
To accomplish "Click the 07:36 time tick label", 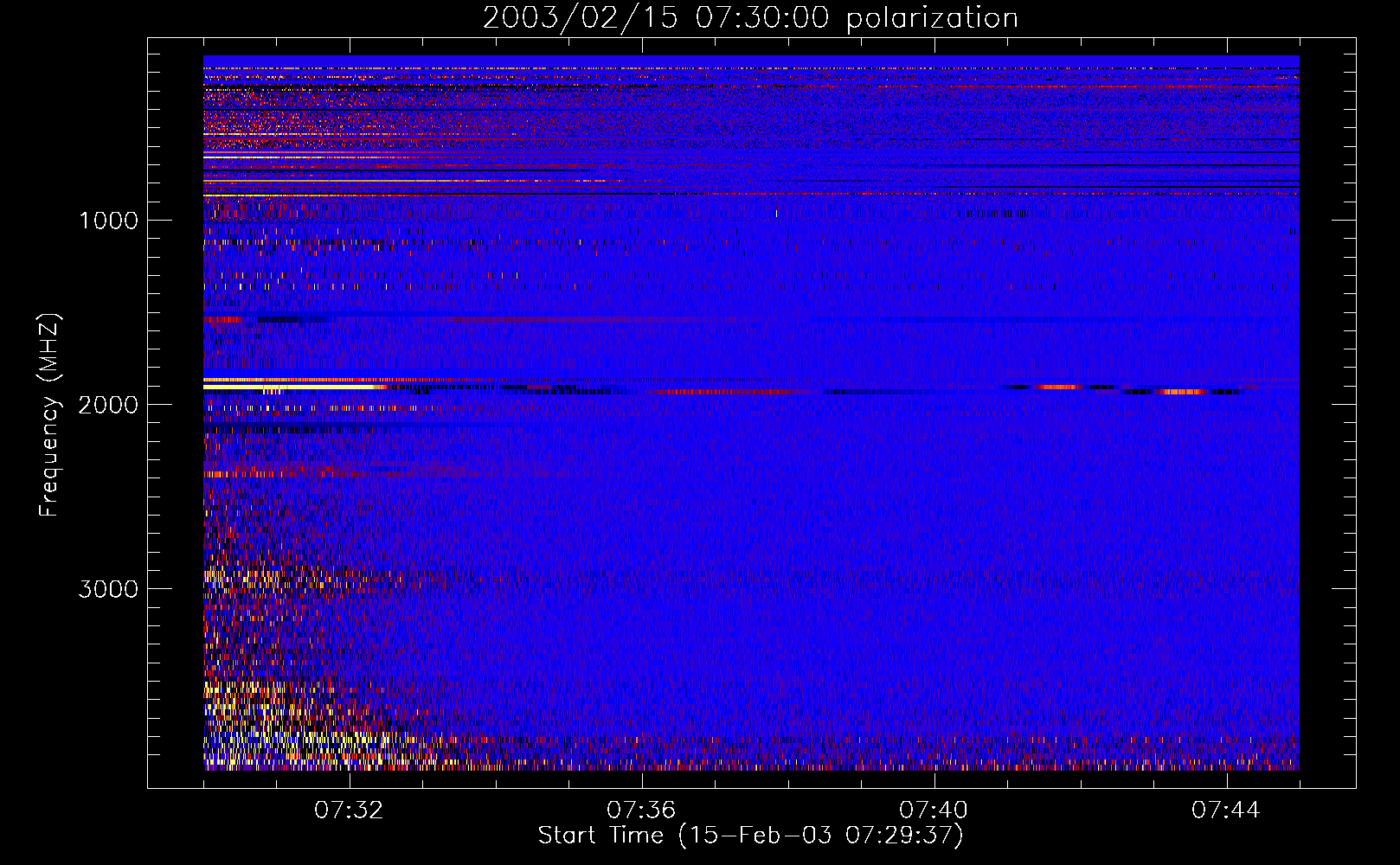I will pos(641,811).
